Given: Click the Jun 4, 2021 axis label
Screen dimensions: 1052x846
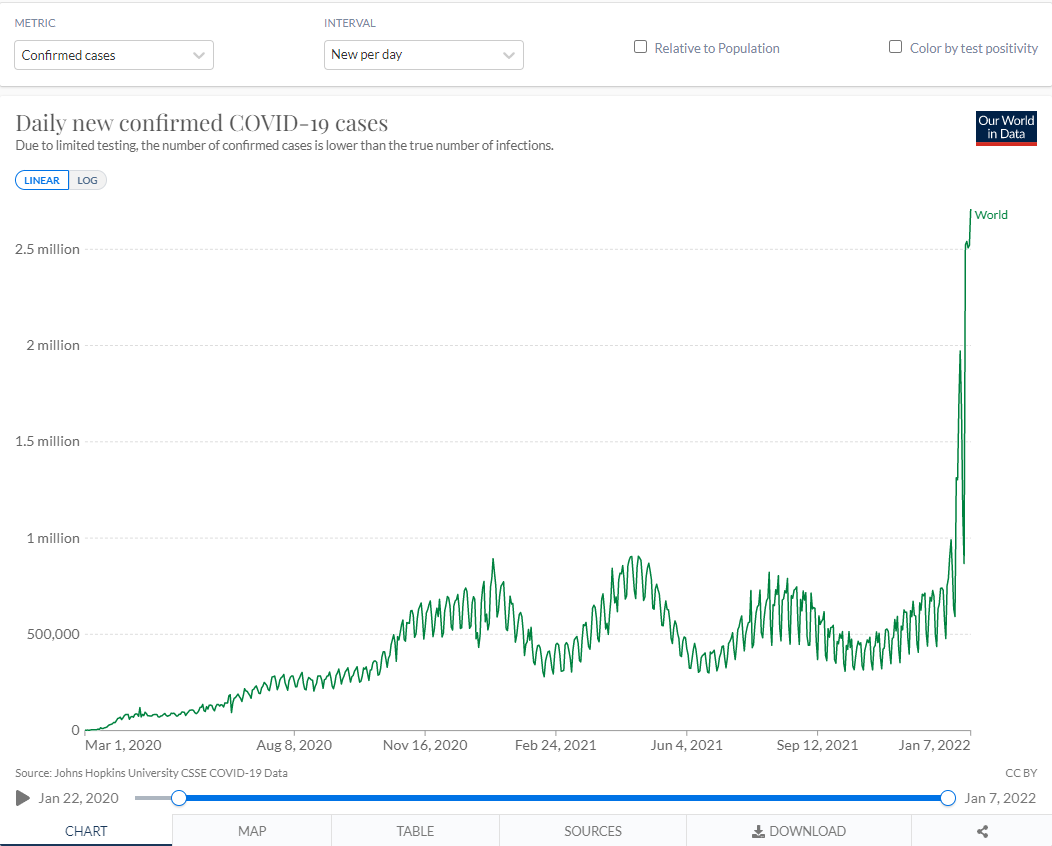Looking at the screenshot, I should pyautogui.click(x=686, y=745).
